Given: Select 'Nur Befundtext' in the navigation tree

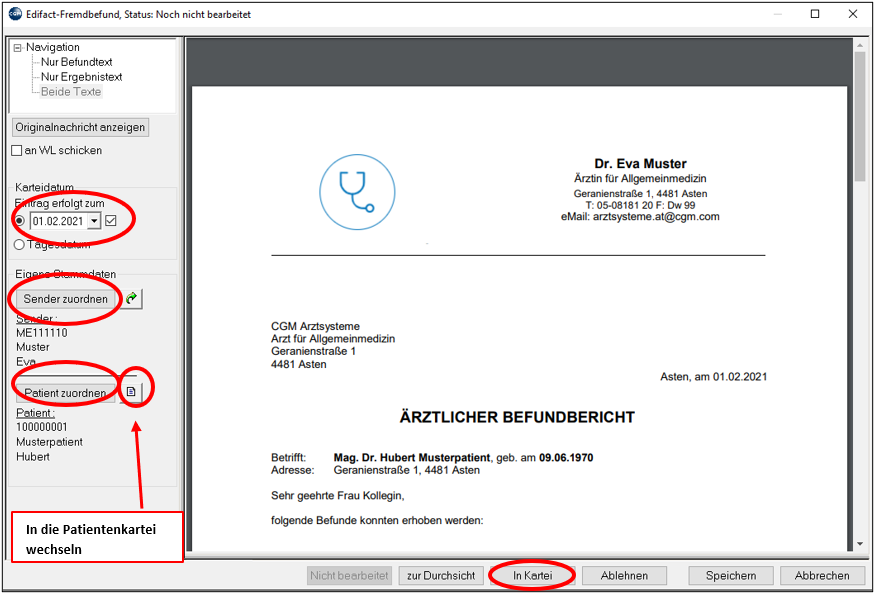Looking at the screenshot, I should [76, 62].
